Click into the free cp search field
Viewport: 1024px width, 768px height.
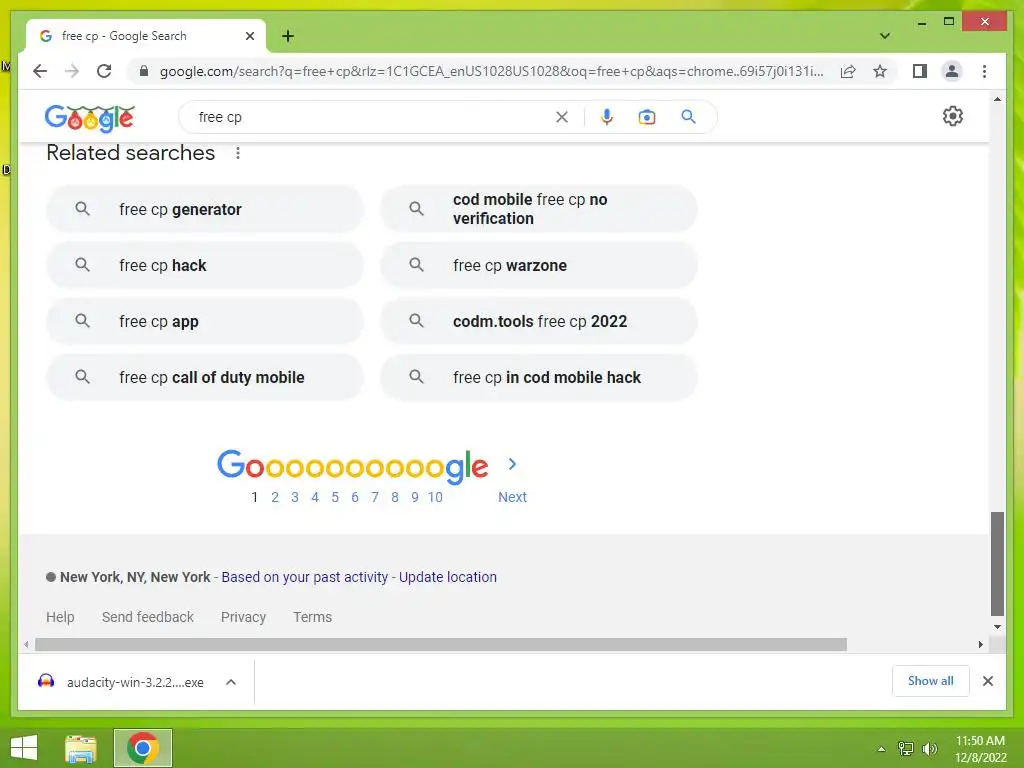tap(372, 117)
